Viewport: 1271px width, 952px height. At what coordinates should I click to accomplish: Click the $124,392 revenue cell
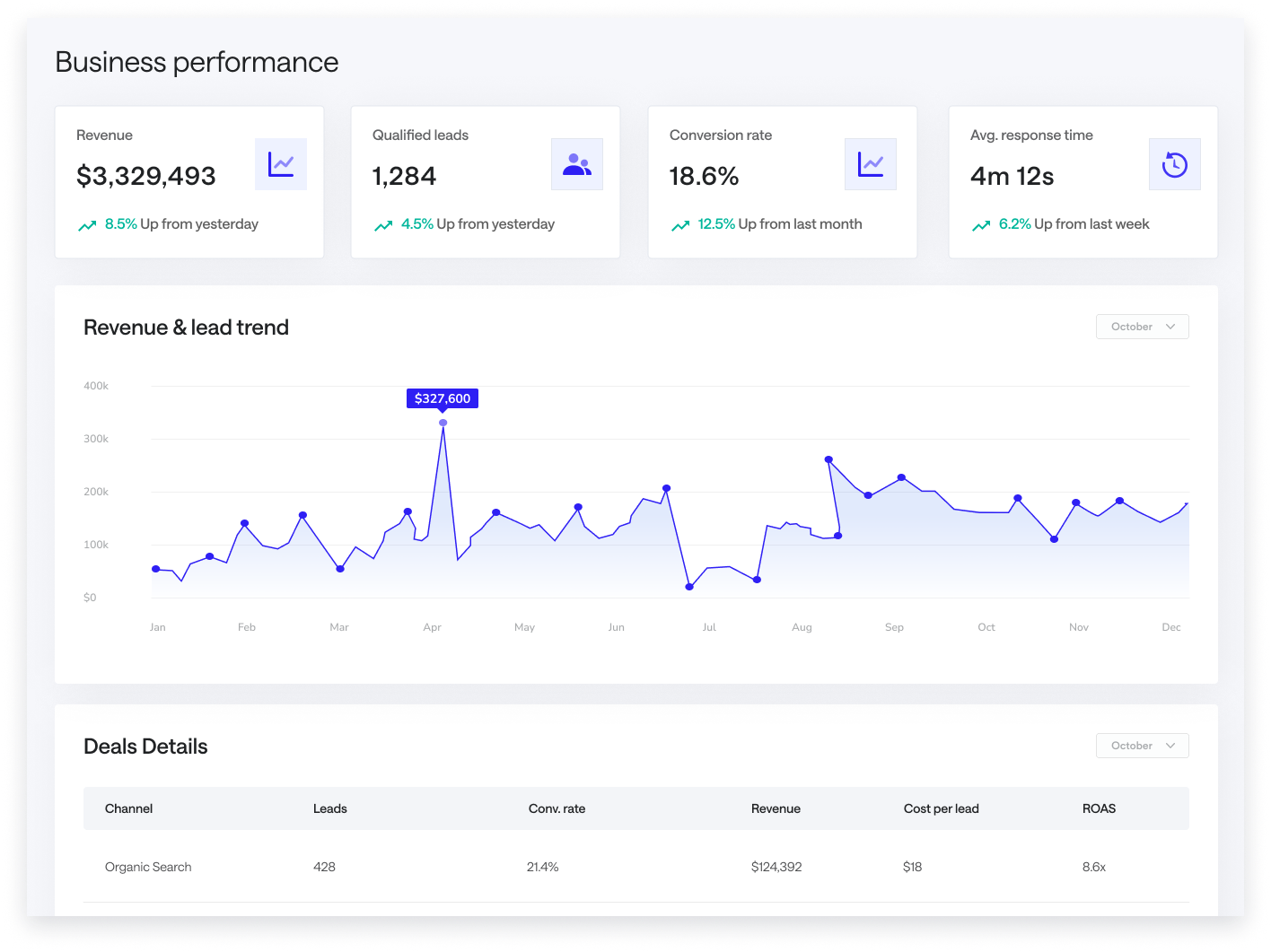click(776, 867)
